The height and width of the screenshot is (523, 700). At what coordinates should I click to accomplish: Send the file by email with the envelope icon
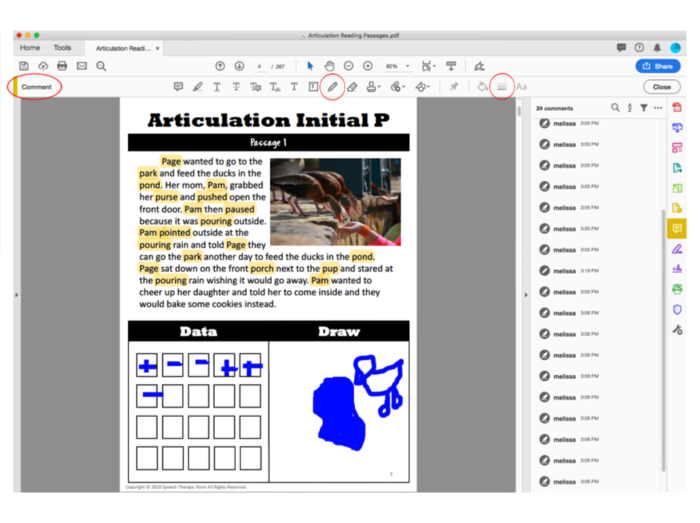pyautogui.click(x=82, y=66)
